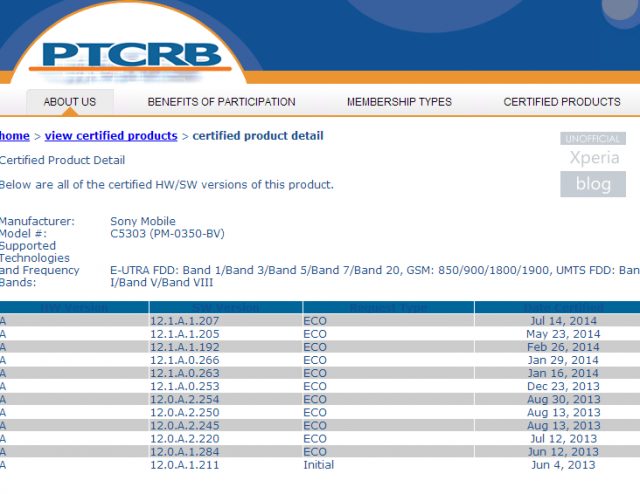Click the PTCRB logo
Image resolution: width=640 pixels, height=494 pixels.
click(131, 56)
